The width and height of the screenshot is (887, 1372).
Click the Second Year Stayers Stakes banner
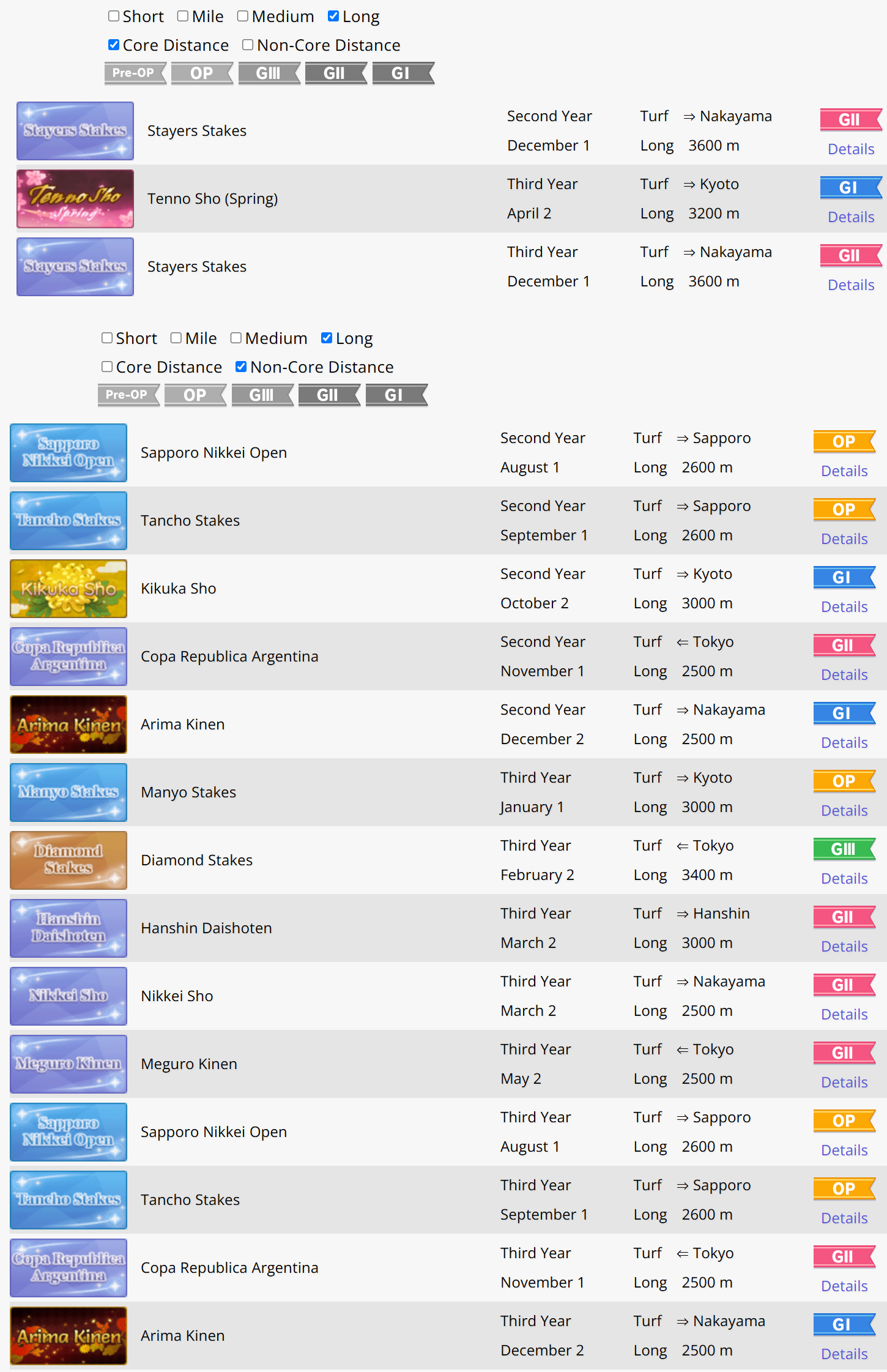pos(75,131)
